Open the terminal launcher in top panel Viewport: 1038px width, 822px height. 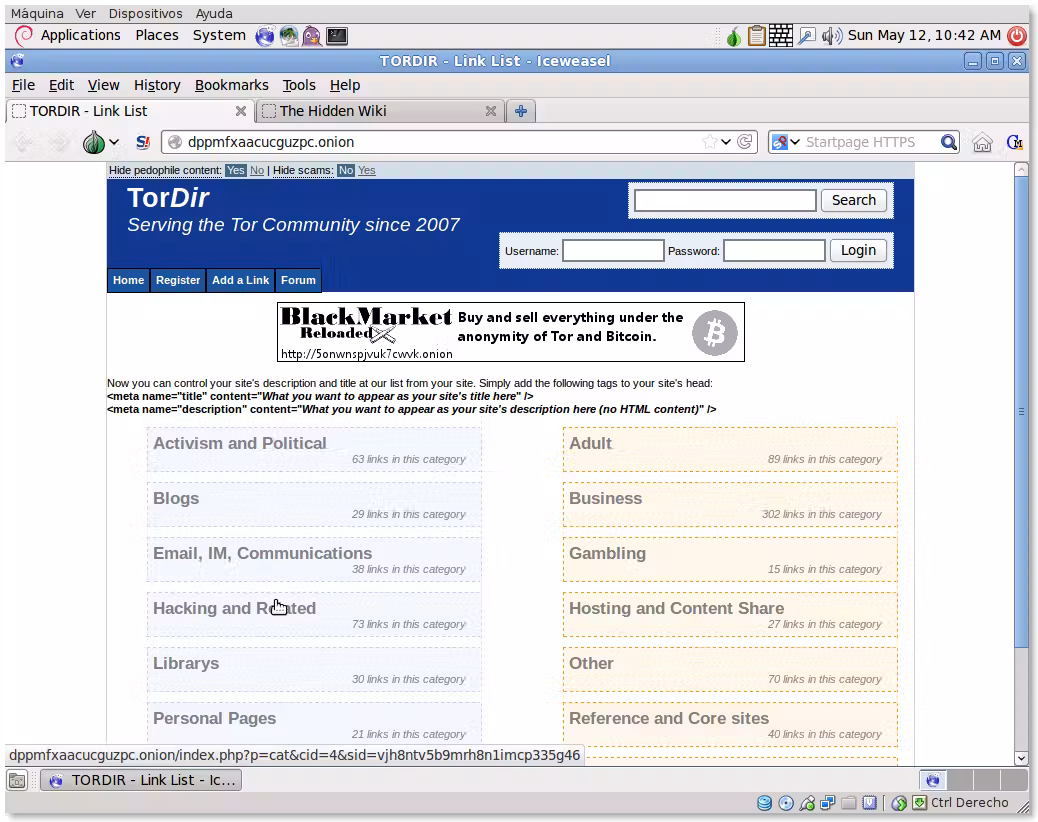click(x=337, y=36)
